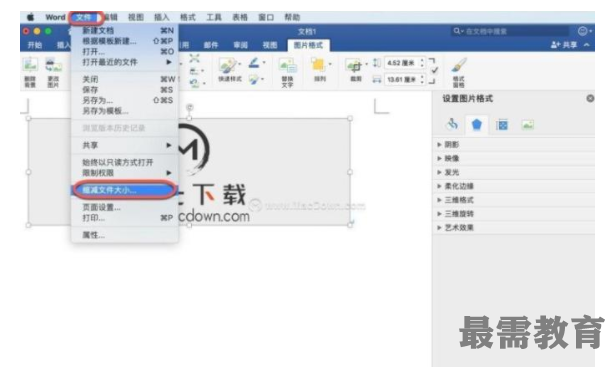Click the Share (共享) button in title bar
611x372 pixels.
click(564, 45)
